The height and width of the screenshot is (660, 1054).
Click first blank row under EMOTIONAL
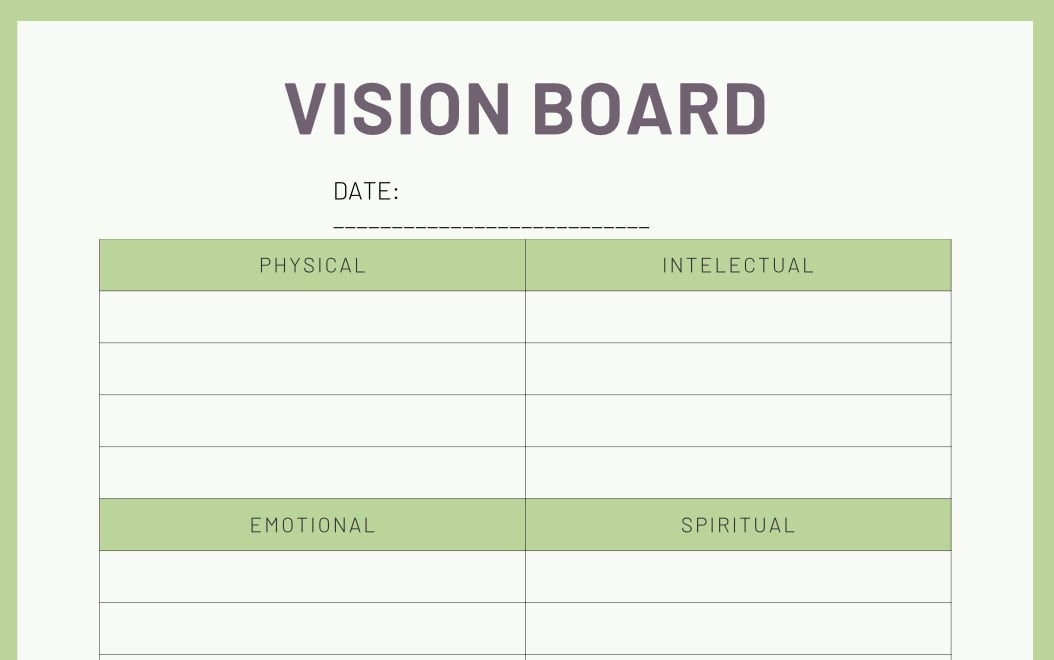pos(312,577)
